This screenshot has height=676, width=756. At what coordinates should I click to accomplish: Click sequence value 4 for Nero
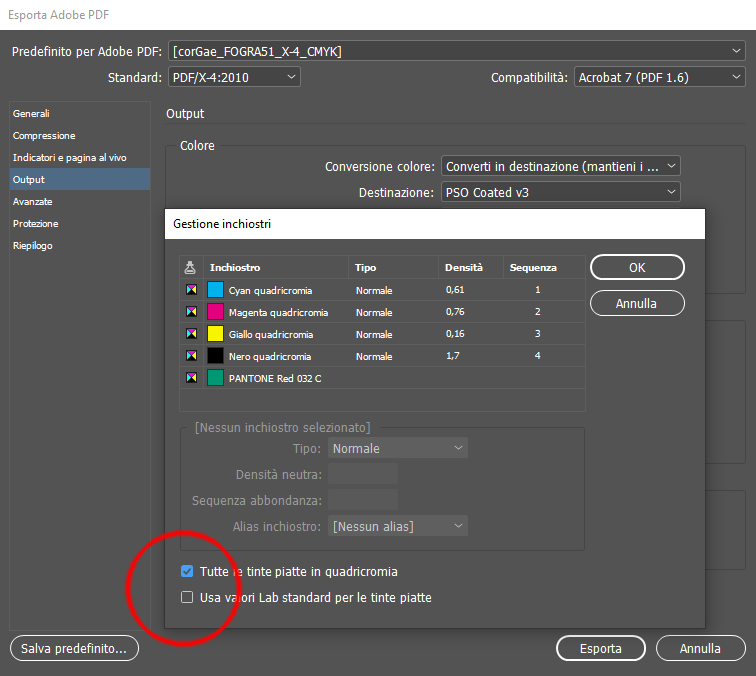(538, 356)
